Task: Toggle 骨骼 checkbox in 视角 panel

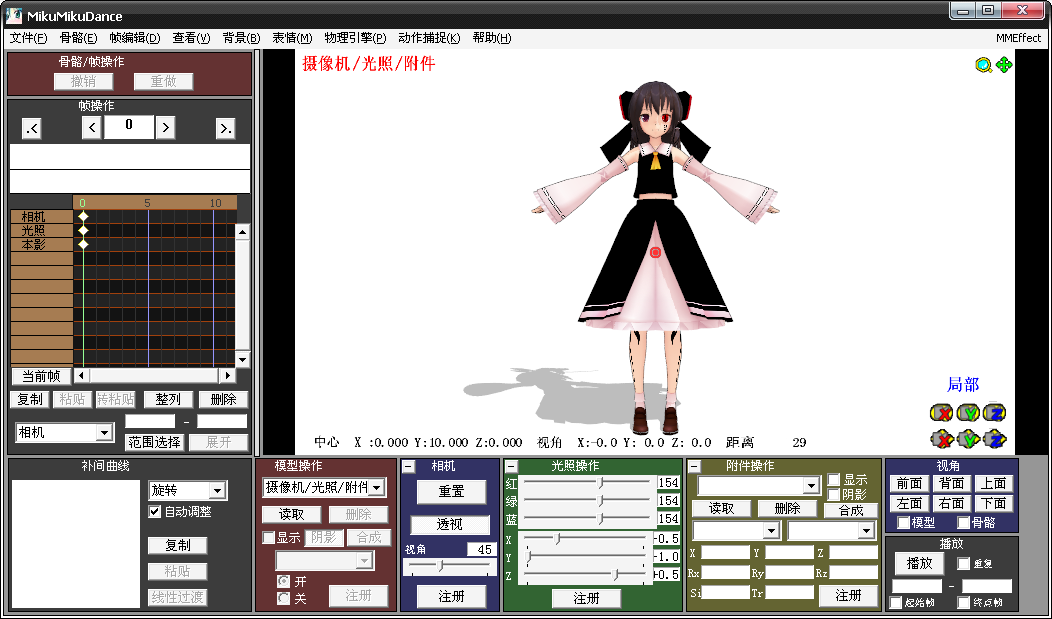Action: point(963,522)
